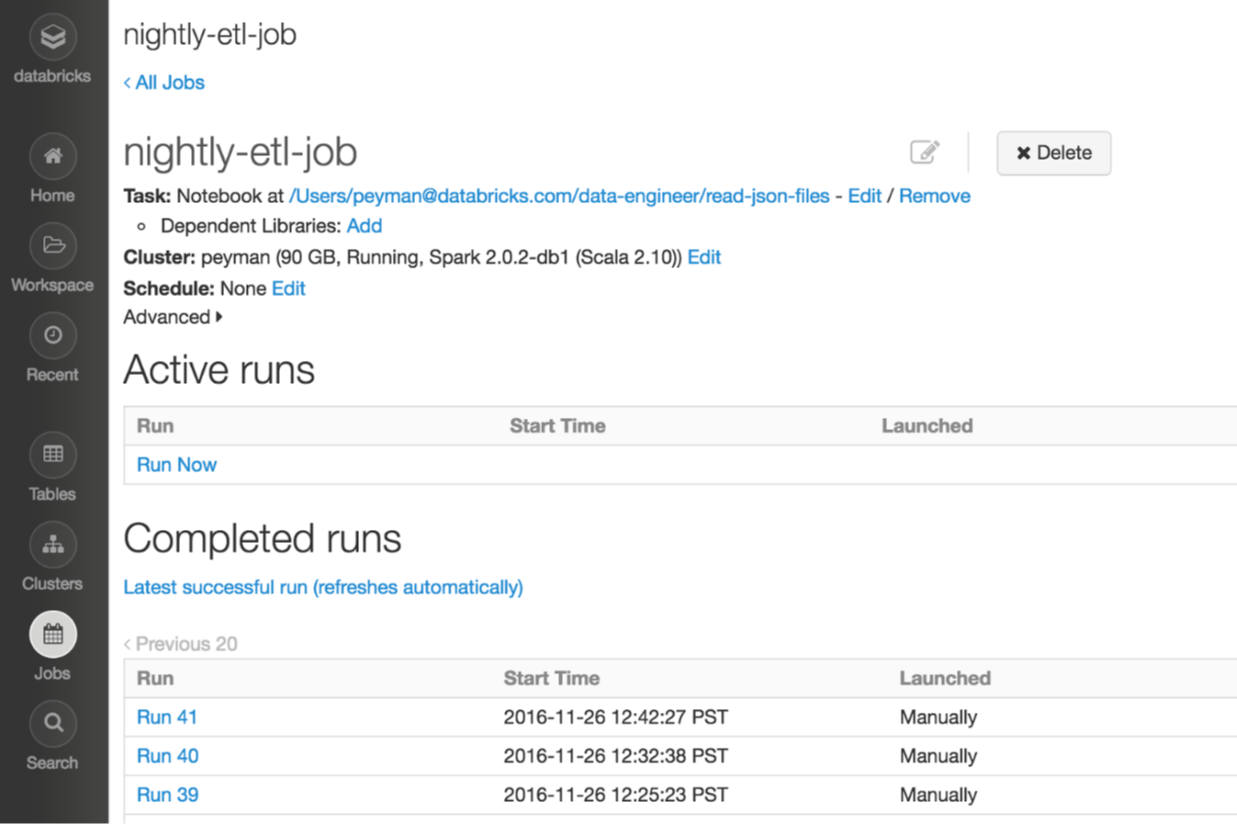Screen dimensions: 1237x825
Task: Open the Workspace folder icon
Action: coord(53,246)
